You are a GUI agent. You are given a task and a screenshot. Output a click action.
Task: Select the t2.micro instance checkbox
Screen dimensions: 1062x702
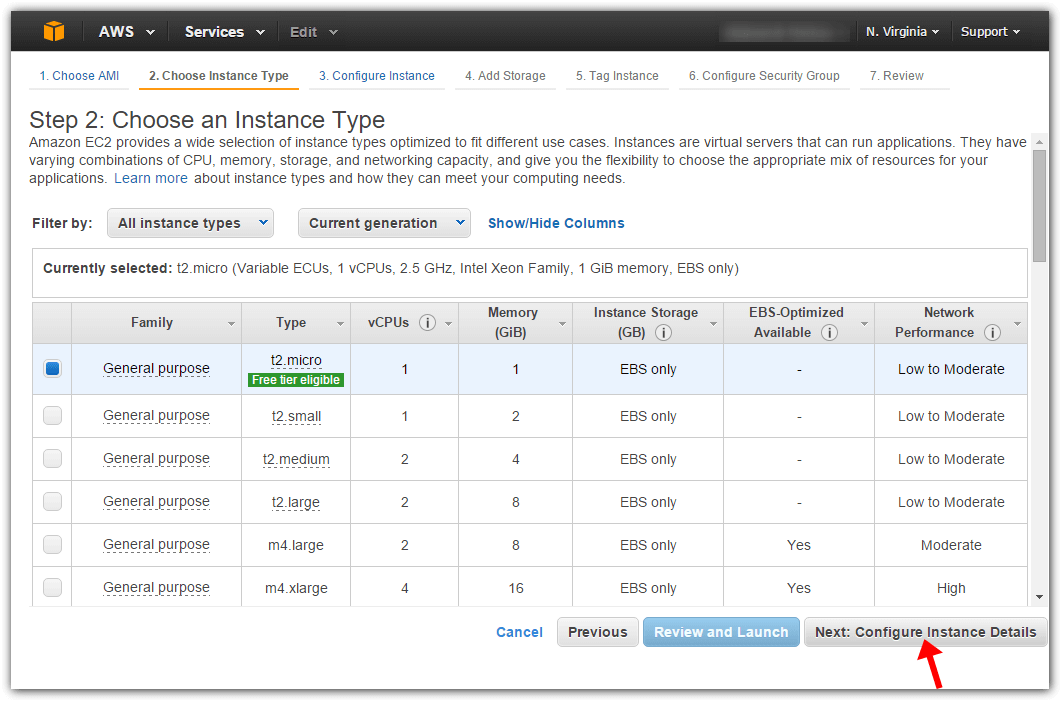tap(52, 369)
